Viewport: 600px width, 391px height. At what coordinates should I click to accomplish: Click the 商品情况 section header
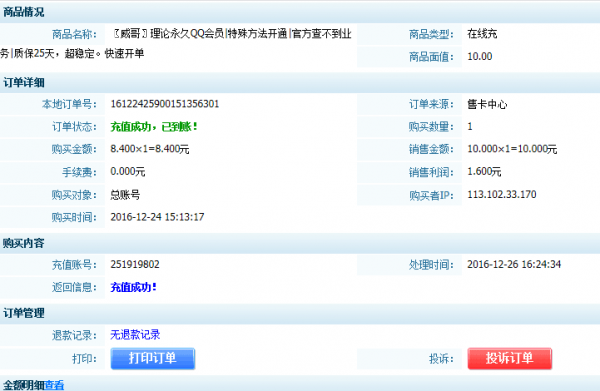(24, 12)
